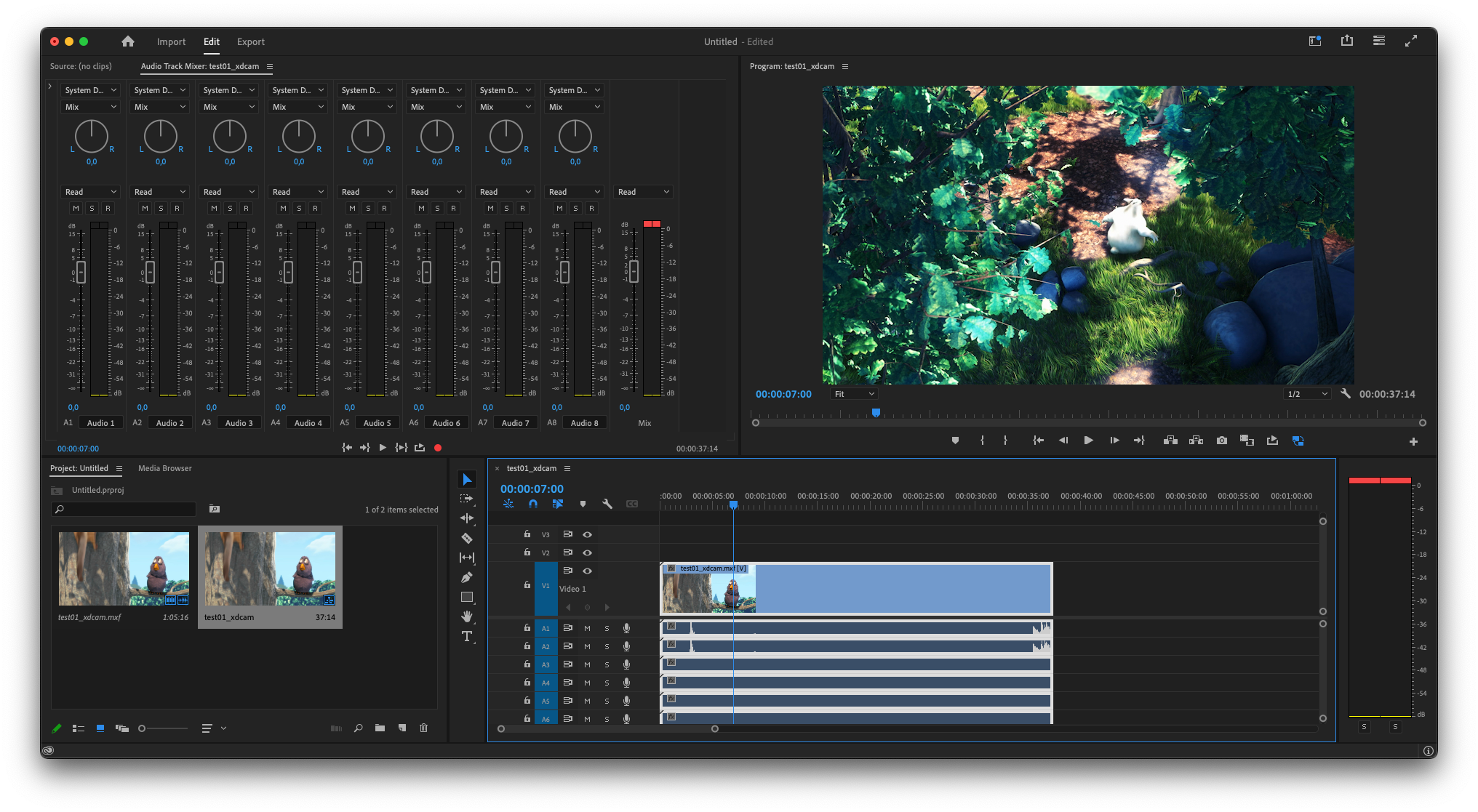Select the Razor tool
The image size is (1478, 812).
467,538
